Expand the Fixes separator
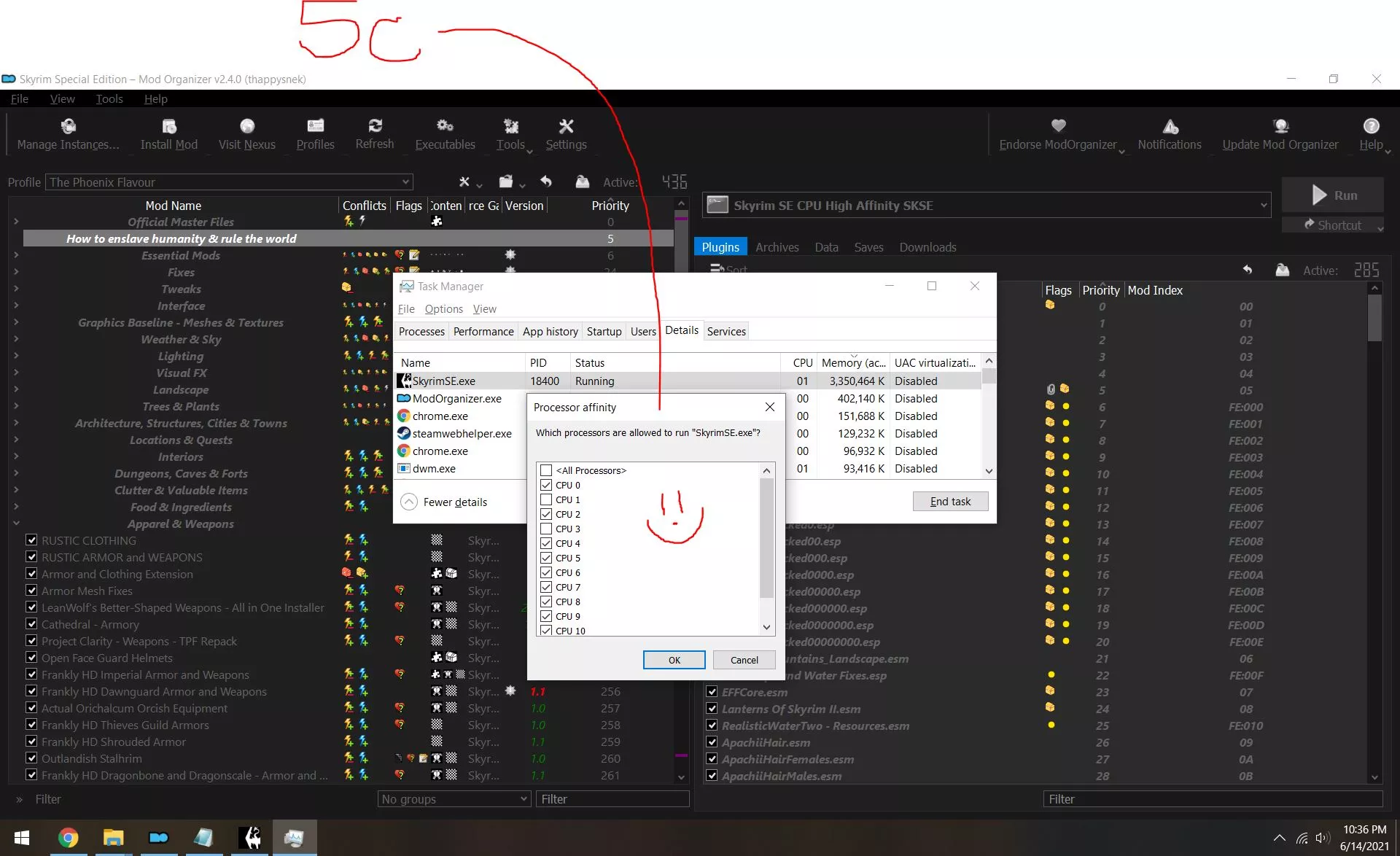This screenshot has height=856, width=1400. click(x=16, y=272)
